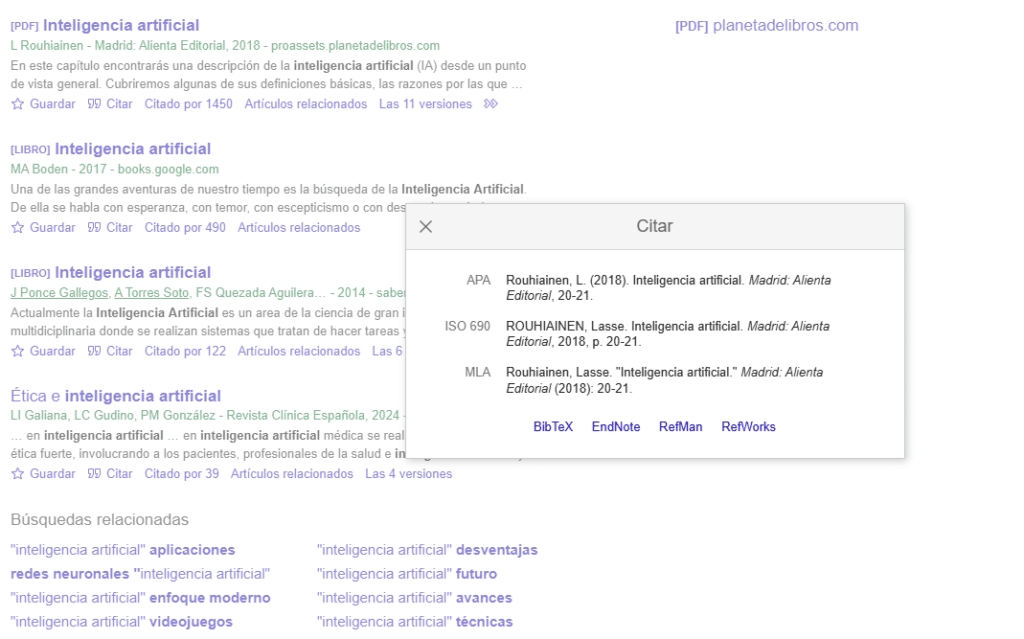The image size is (1024, 639).
Task: Show Las 11 versiones
Action: click(425, 104)
